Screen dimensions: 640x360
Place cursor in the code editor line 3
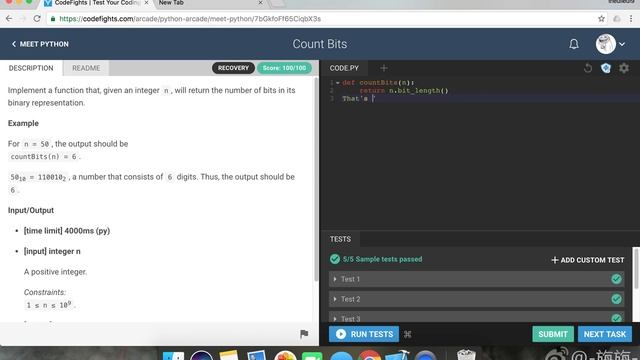490,99
